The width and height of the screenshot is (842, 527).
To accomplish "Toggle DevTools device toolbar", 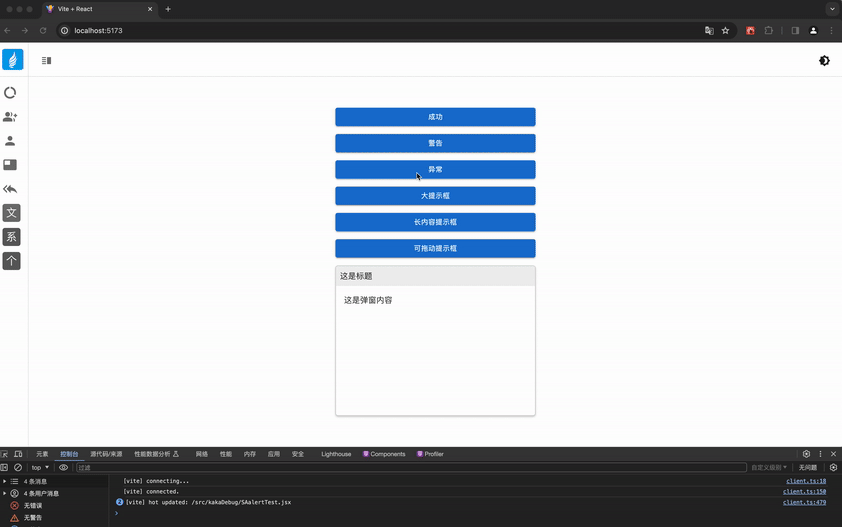I will pyautogui.click(x=18, y=454).
